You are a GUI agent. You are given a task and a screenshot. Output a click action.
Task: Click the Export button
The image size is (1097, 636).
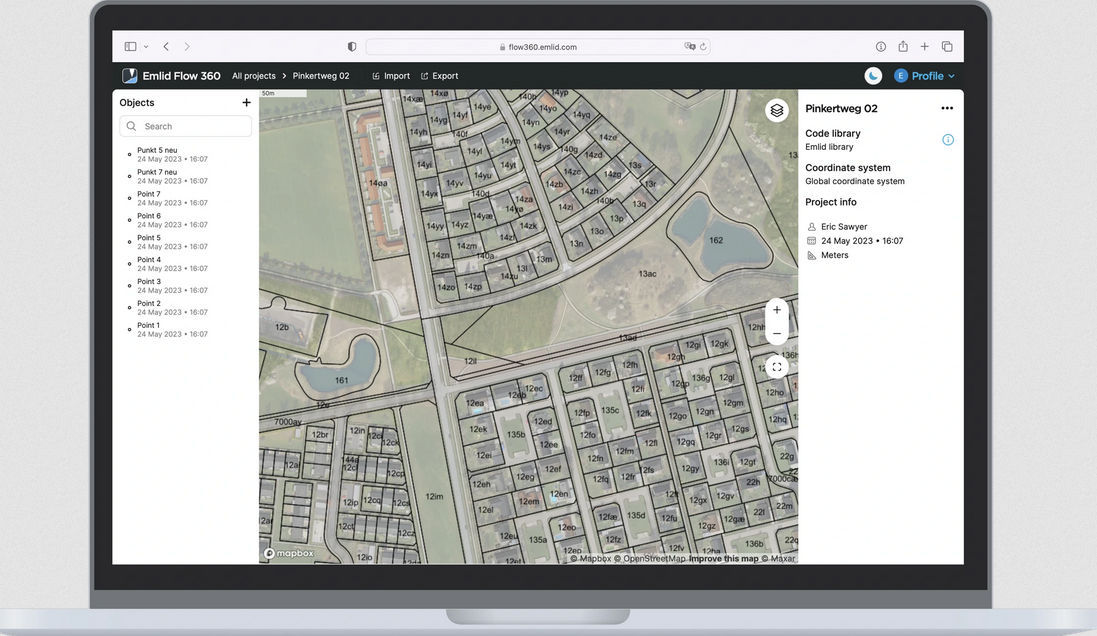coord(439,75)
